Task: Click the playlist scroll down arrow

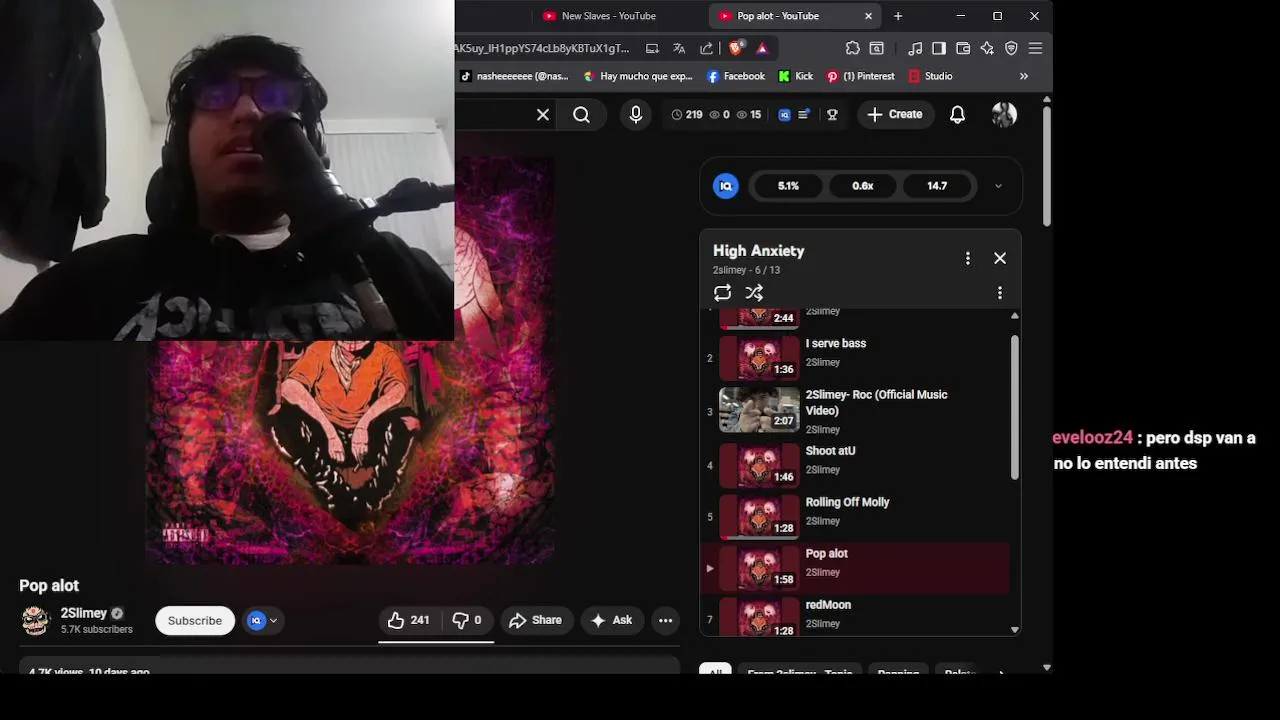Action: click(x=1015, y=630)
